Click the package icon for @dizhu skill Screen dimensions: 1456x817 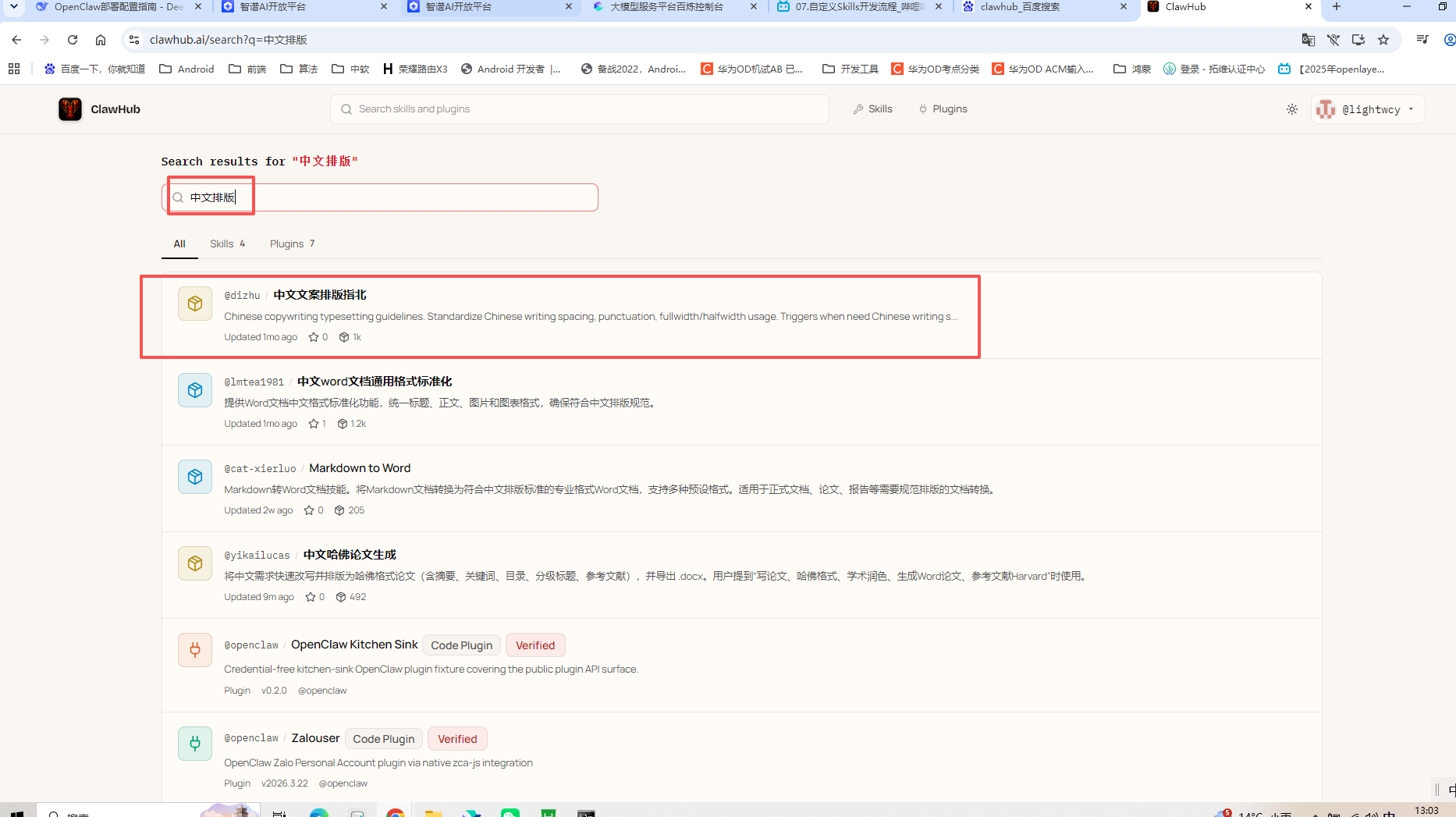[x=195, y=304]
